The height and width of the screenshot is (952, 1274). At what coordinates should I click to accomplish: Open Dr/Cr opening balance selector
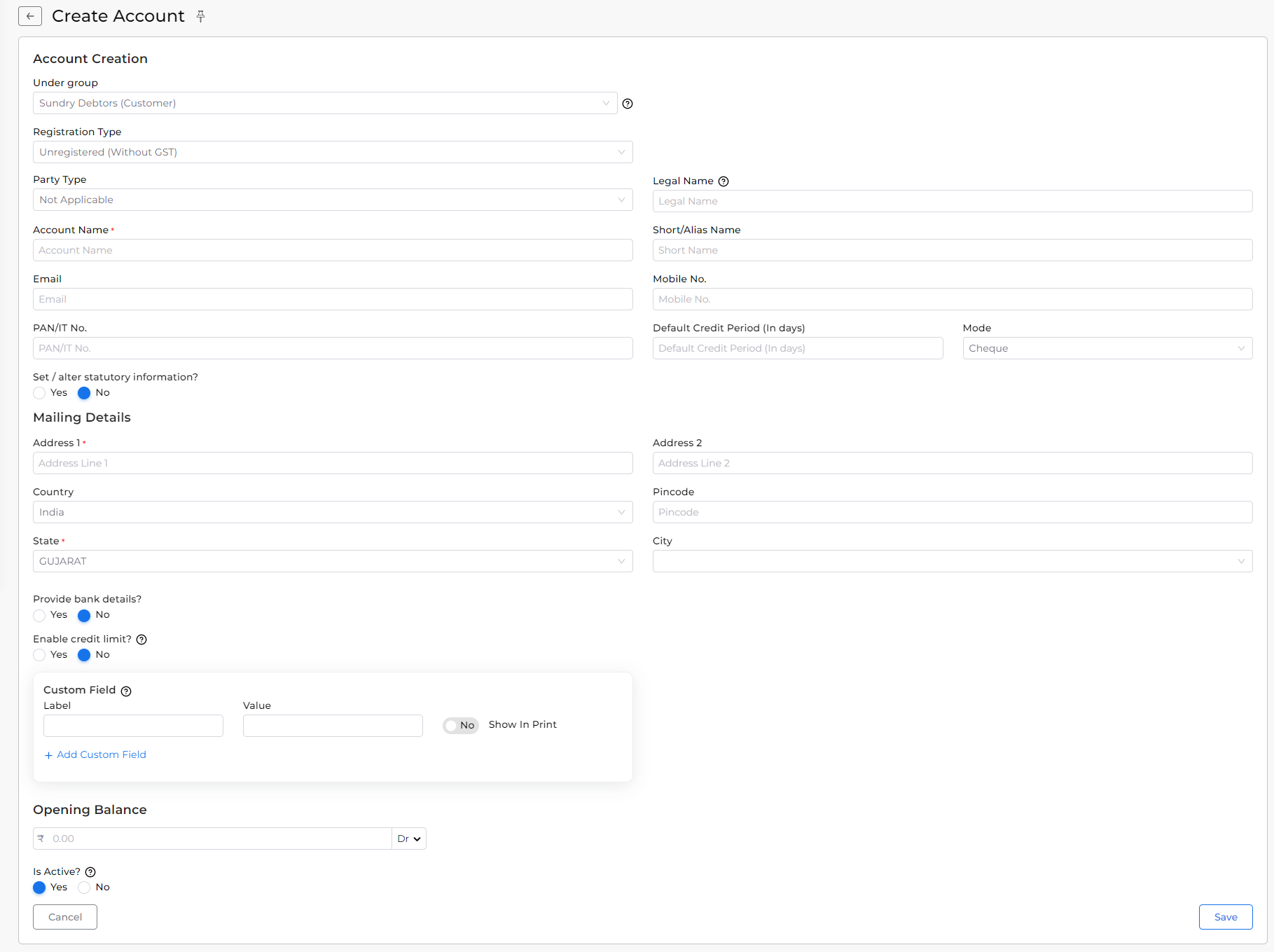pos(409,839)
